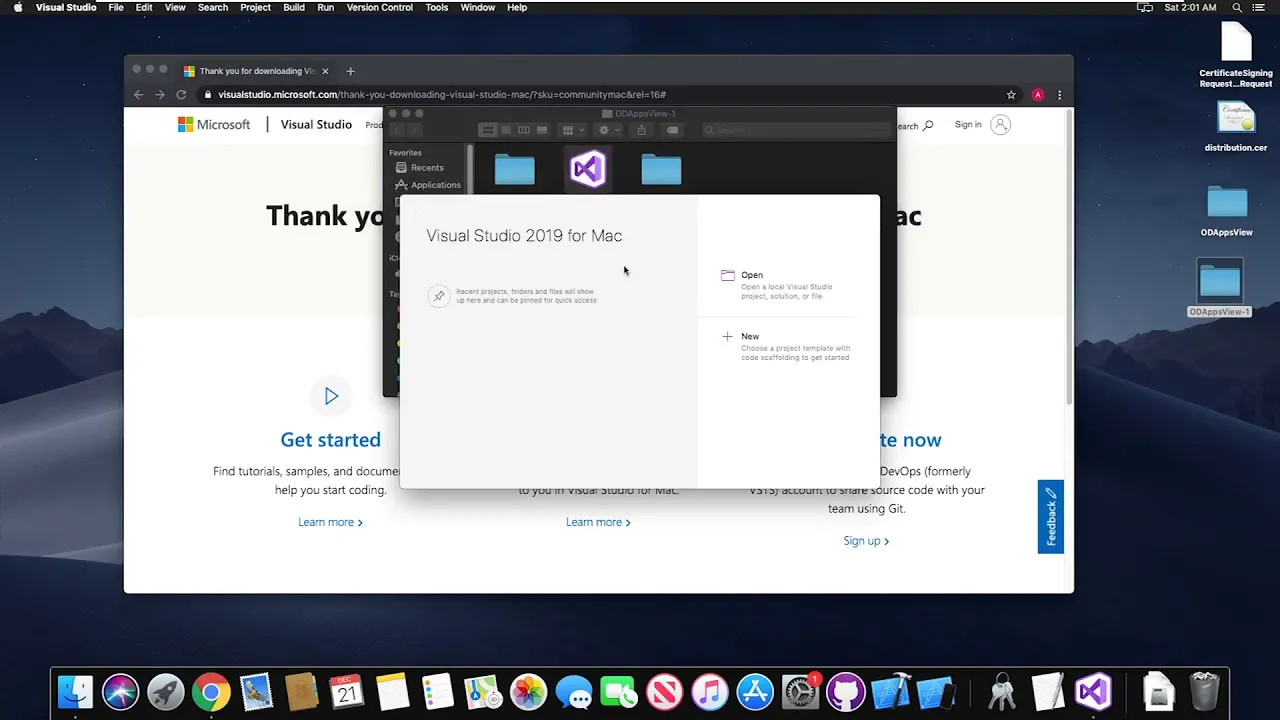Go back in Chrome
Image resolution: width=1280 pixels, height=720 pixels.
(138, 95)
